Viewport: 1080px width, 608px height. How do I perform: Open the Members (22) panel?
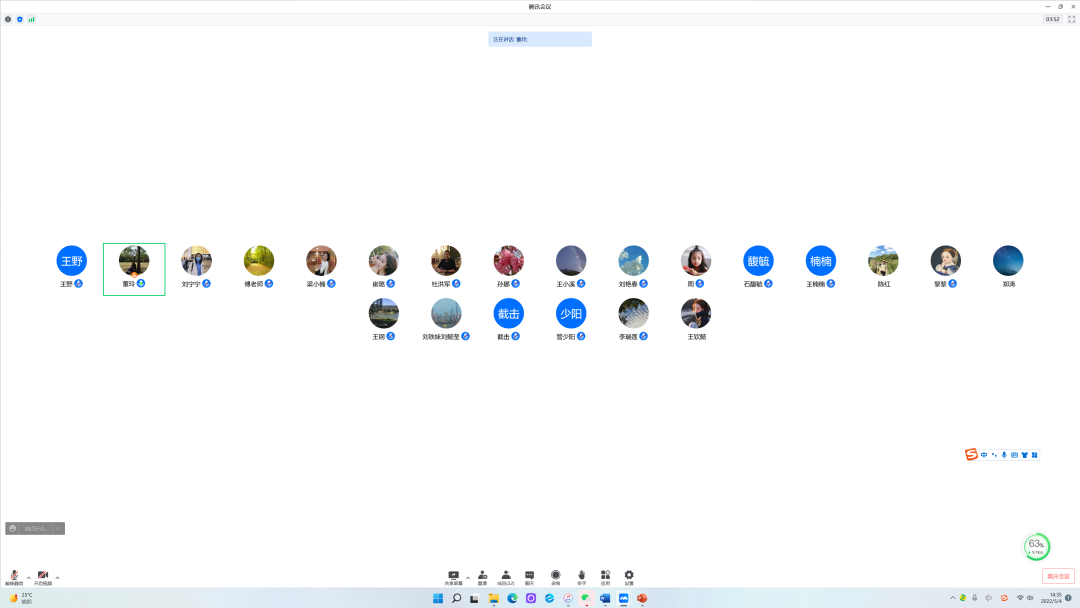506,576
